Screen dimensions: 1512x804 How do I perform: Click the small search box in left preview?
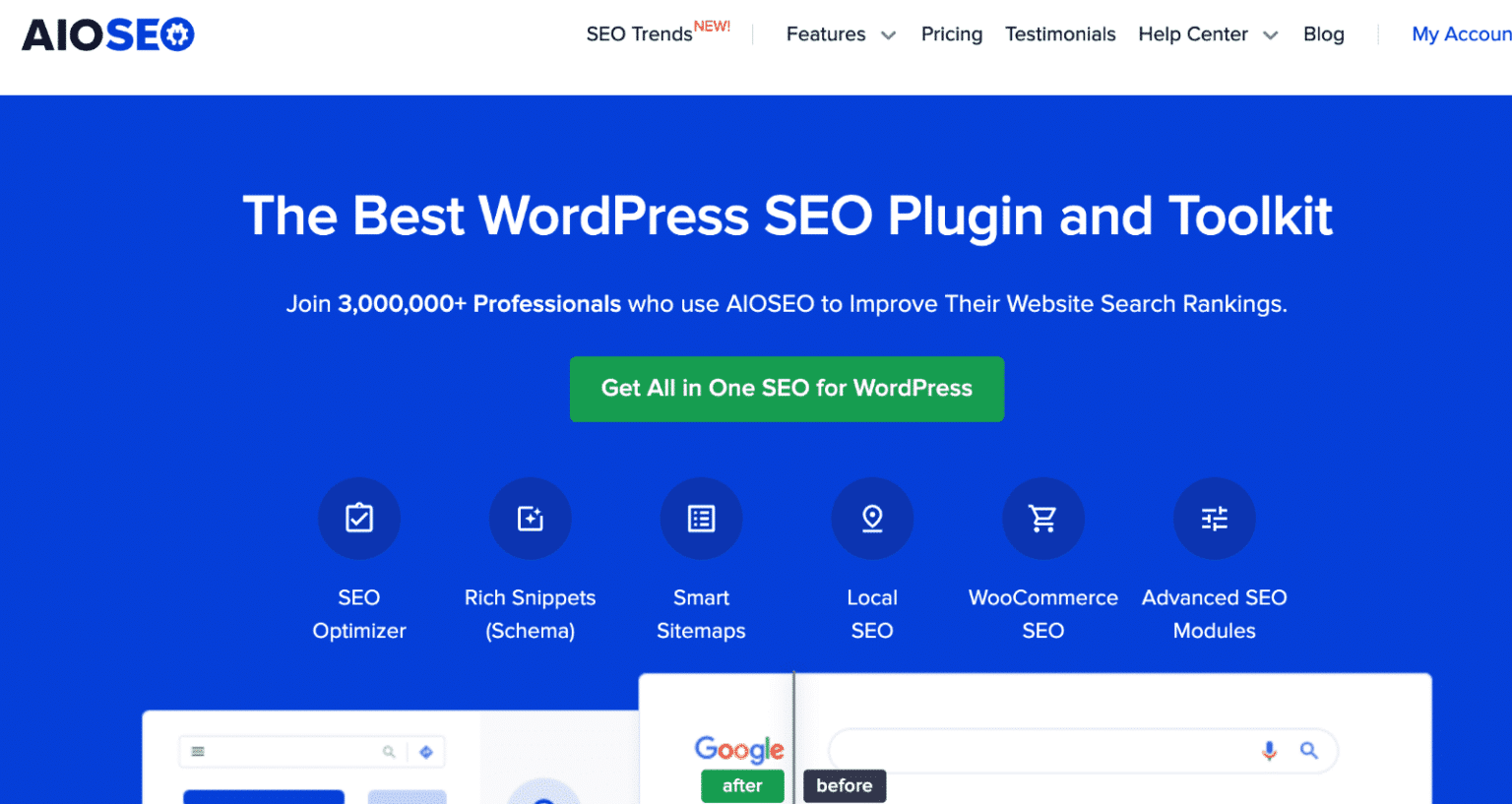point(312,752)
